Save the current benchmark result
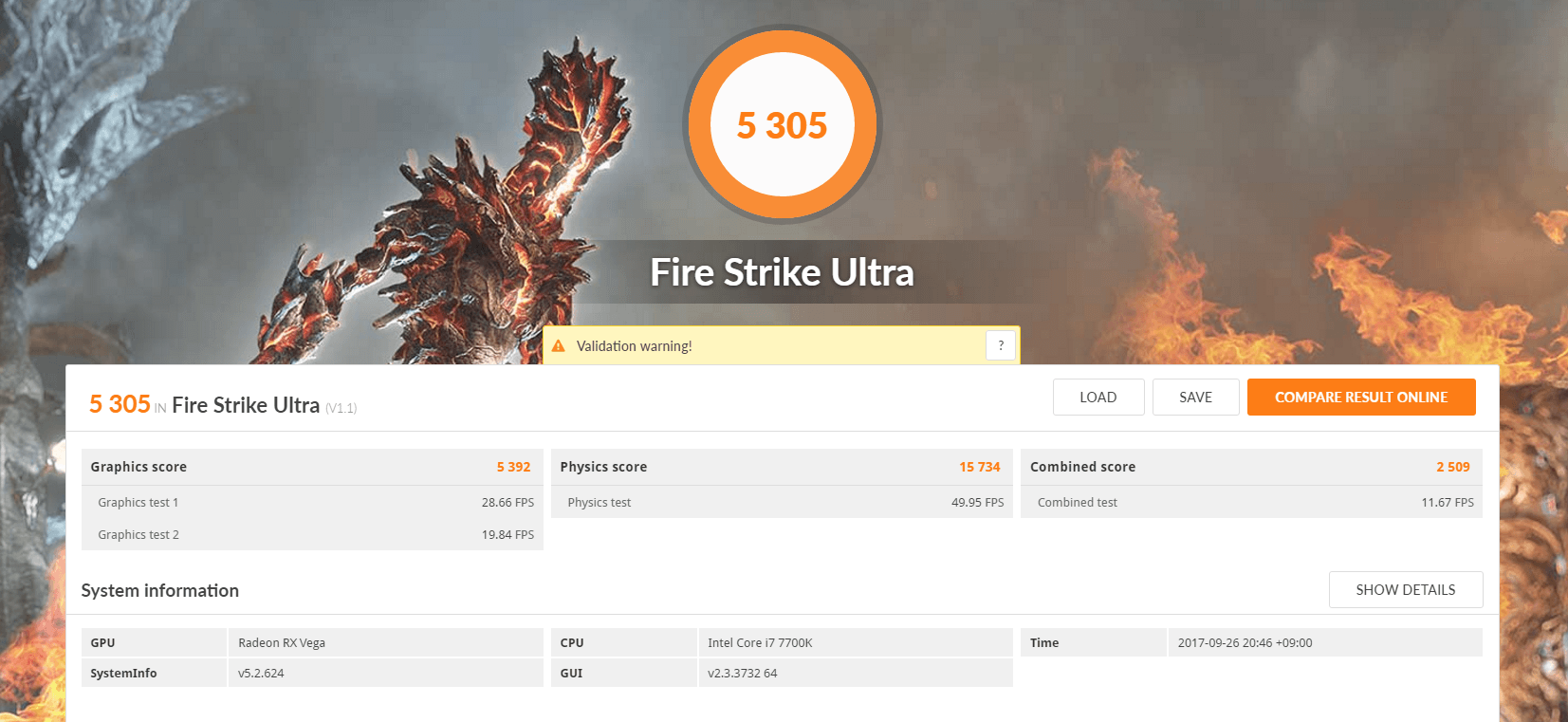This screenshot has height=722, width=1568. pyautogui.click(x=1195, y=398)
